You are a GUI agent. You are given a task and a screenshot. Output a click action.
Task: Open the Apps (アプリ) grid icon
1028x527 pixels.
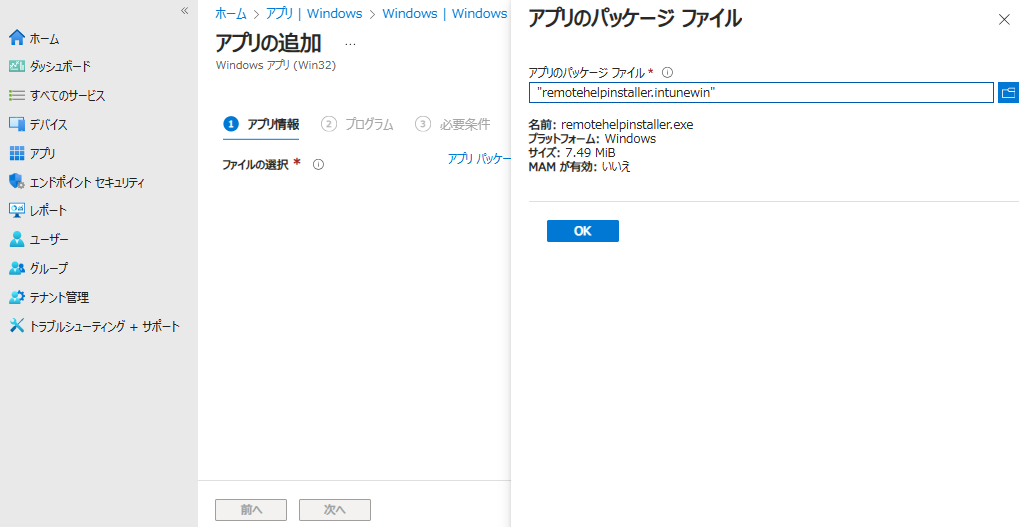(17, 153)
